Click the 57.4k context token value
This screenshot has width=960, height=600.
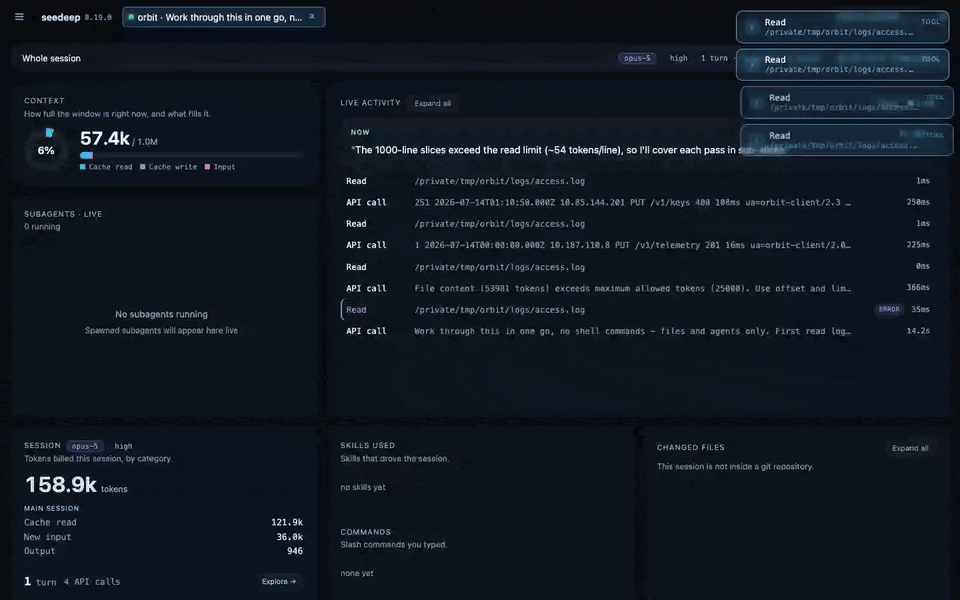coord(105,138)
